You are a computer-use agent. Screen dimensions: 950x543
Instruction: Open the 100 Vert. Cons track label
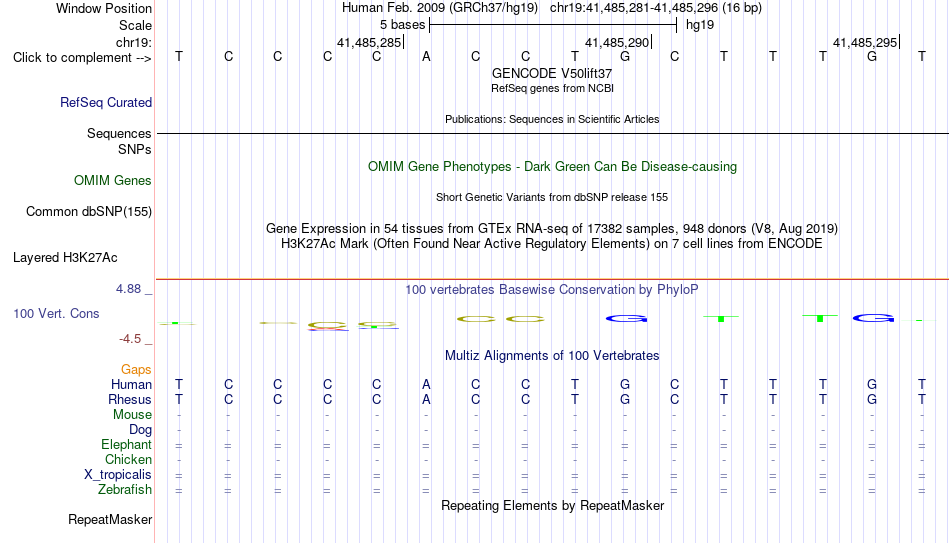click(56, 313)
